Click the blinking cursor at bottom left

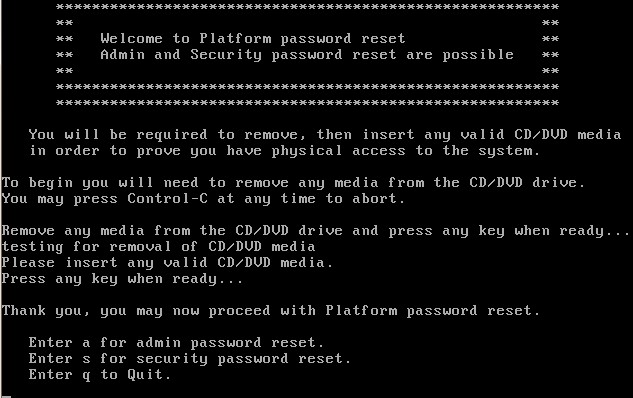(6, 396)
